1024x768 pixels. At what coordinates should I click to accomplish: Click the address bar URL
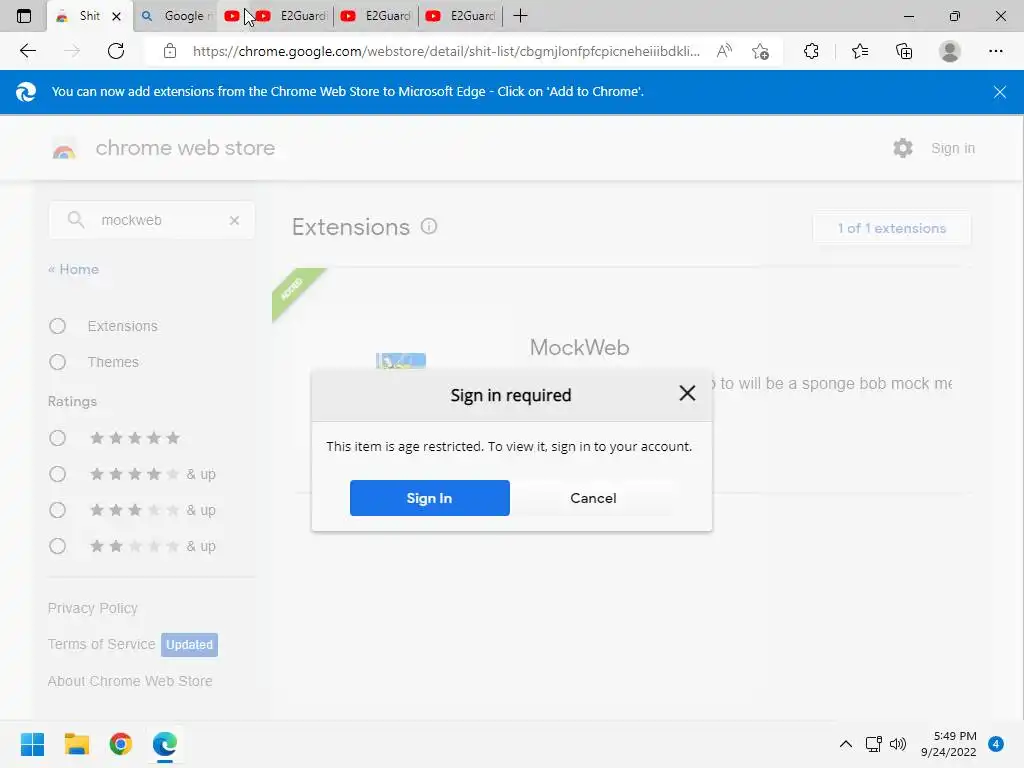point(446,52)
